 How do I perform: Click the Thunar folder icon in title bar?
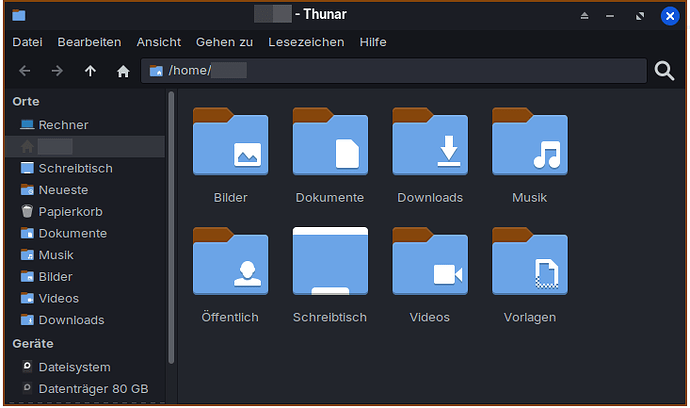pos(19,15)
